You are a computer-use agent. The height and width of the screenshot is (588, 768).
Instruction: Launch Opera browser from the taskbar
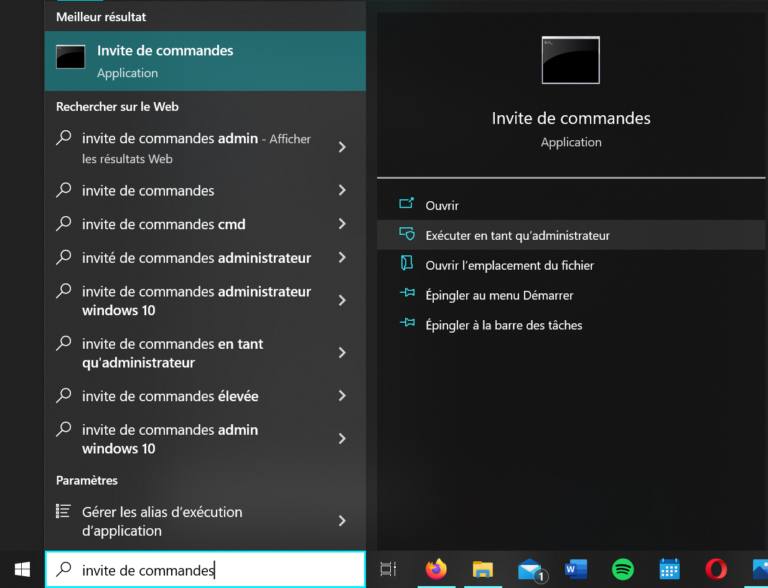pyautogui.click(x=716, y=570)
